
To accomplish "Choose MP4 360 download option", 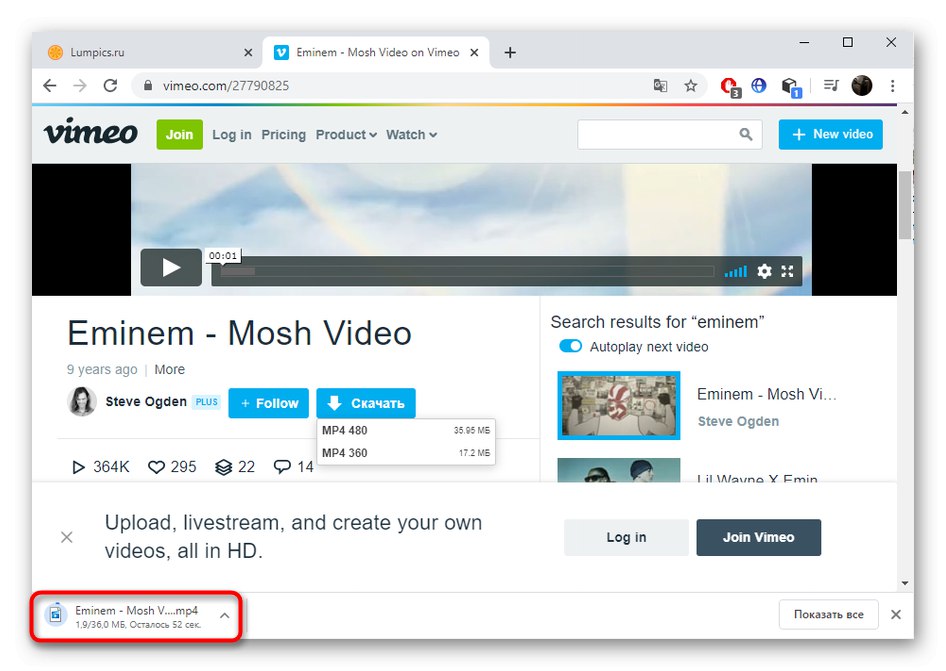I will pos(405,453).
